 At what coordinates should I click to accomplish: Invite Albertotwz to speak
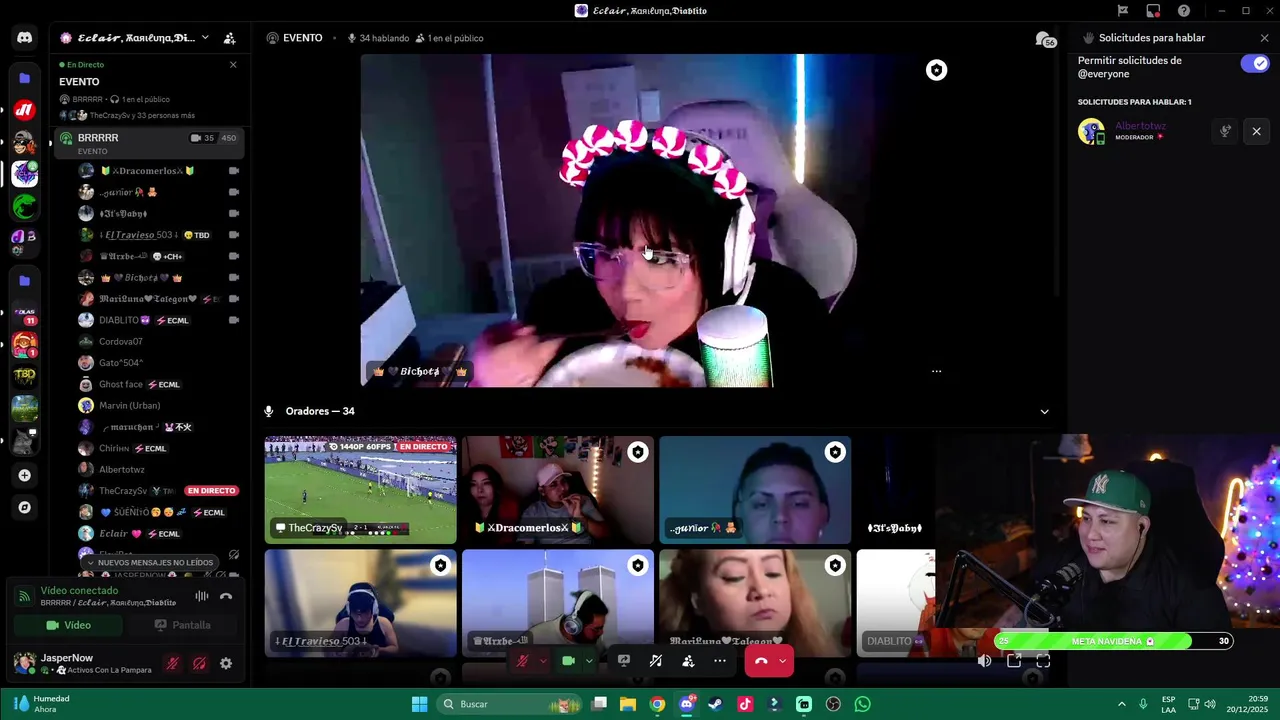1225,131
